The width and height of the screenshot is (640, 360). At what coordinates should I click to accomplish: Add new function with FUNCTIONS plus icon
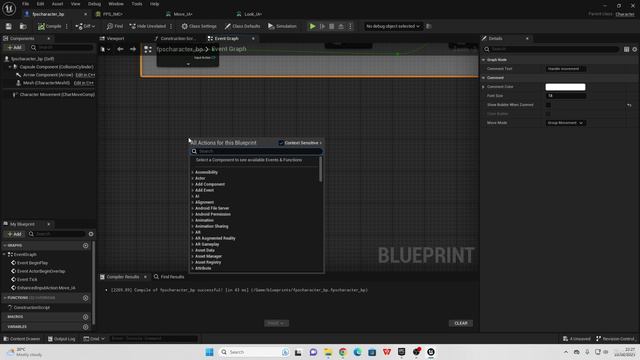pos(85,298)
